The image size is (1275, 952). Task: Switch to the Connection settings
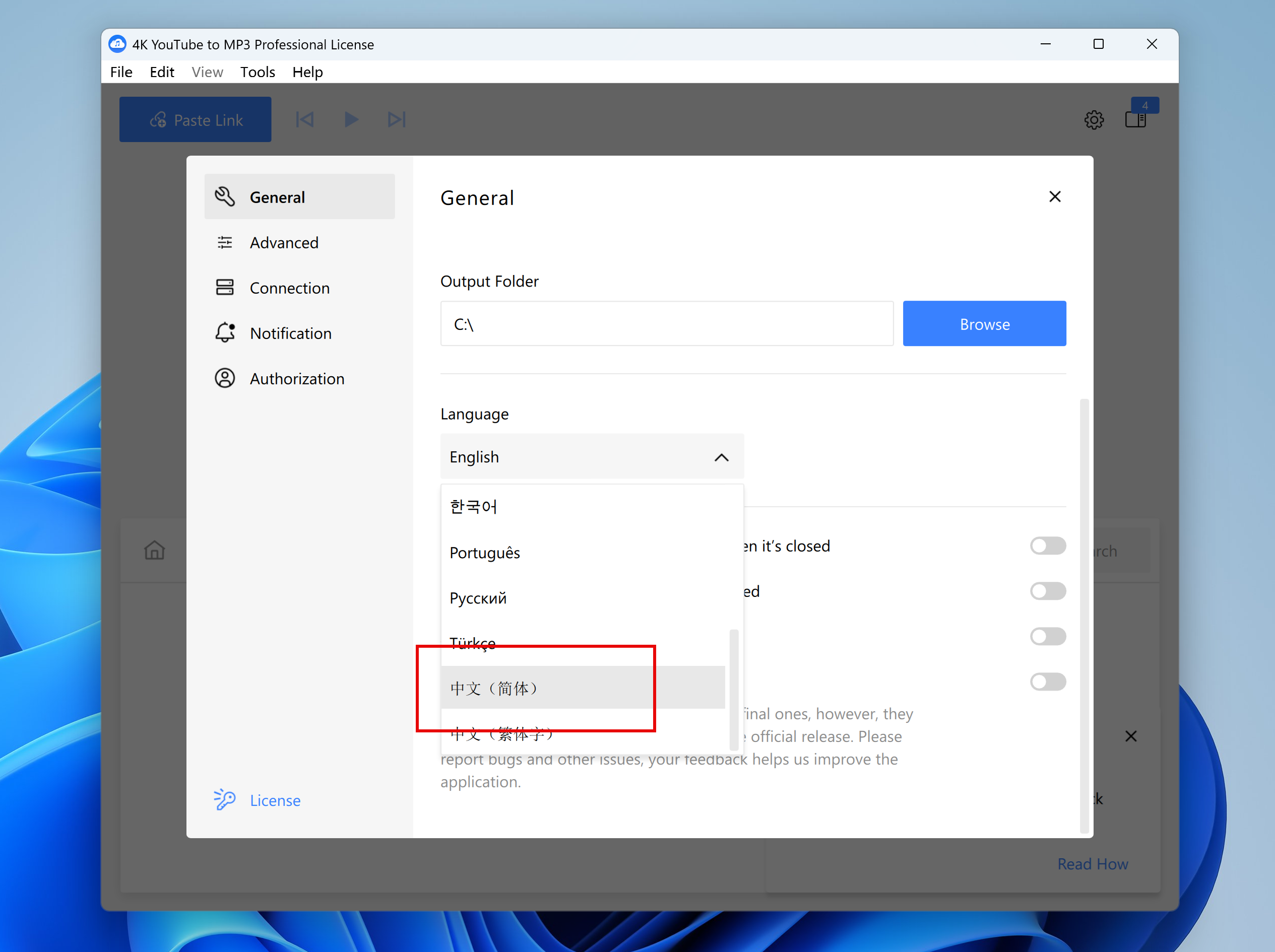pyautogui.click(x=289, y=288)
